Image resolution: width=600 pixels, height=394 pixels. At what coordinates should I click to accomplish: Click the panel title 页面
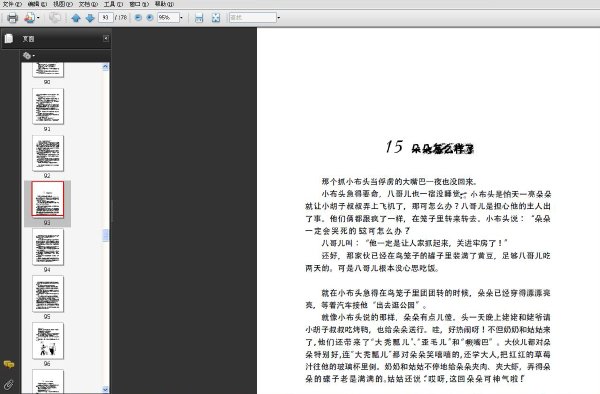coord(28,39)
